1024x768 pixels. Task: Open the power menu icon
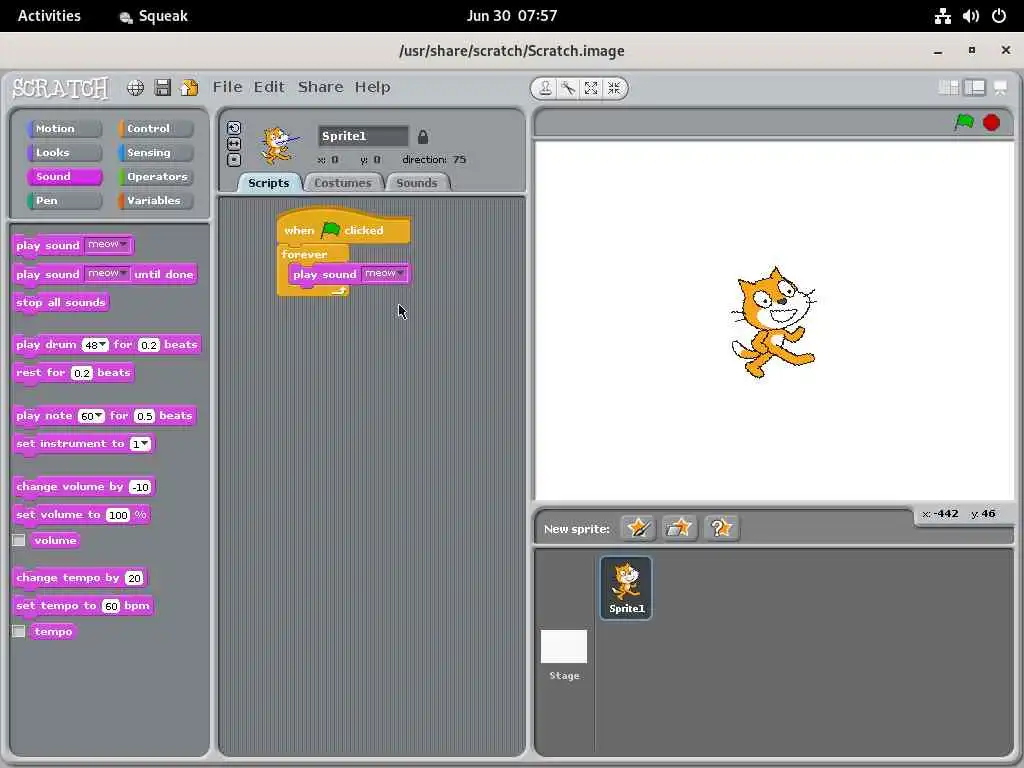click(x=999, y=16)
